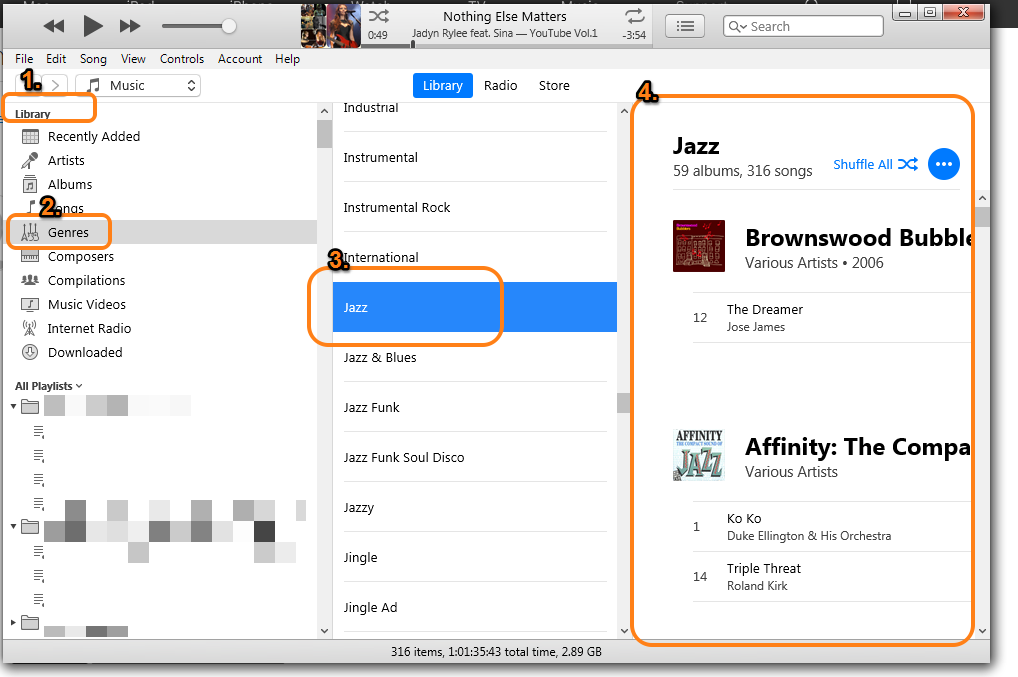Open Recently Added in sidebar
The height and width of the screenshot is (677, 1018).
click(x=93, y=136)
